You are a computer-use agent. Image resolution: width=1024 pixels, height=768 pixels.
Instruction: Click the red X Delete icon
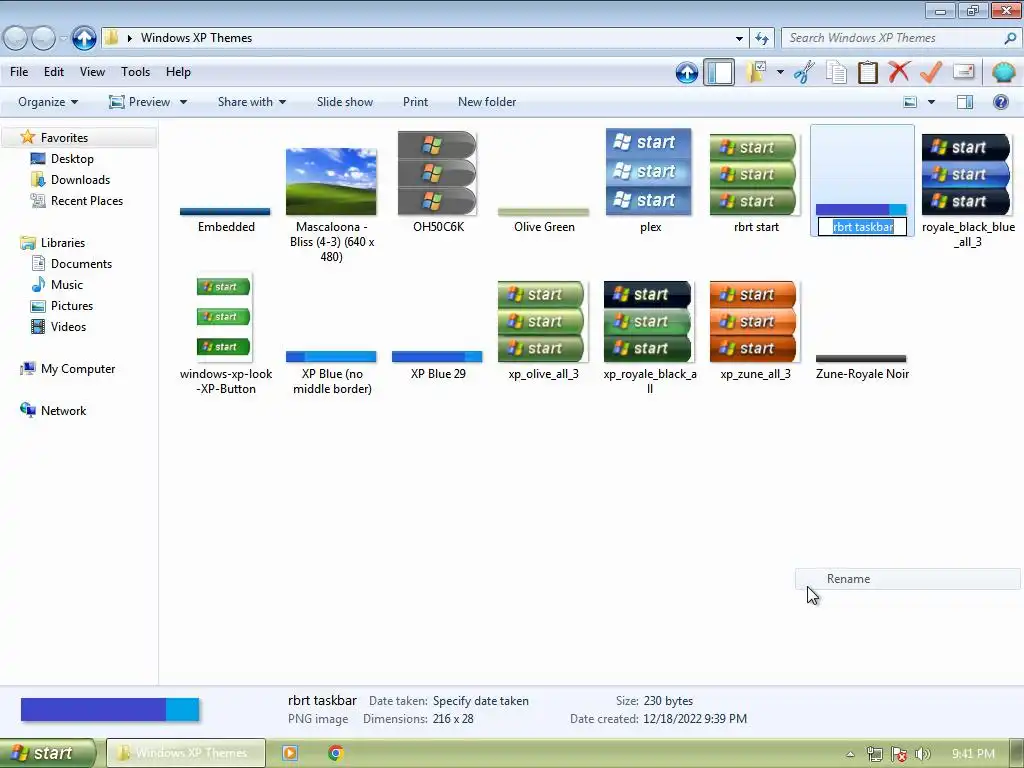pyautogui.click(x=899, y=72)
